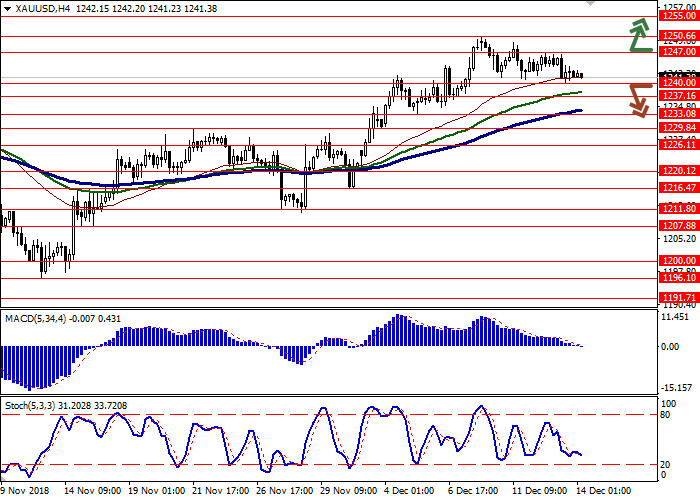This screenshot has width=700, height=500.
Task: Click the 1255.00 red price level label
Action: tap(678, 17)
